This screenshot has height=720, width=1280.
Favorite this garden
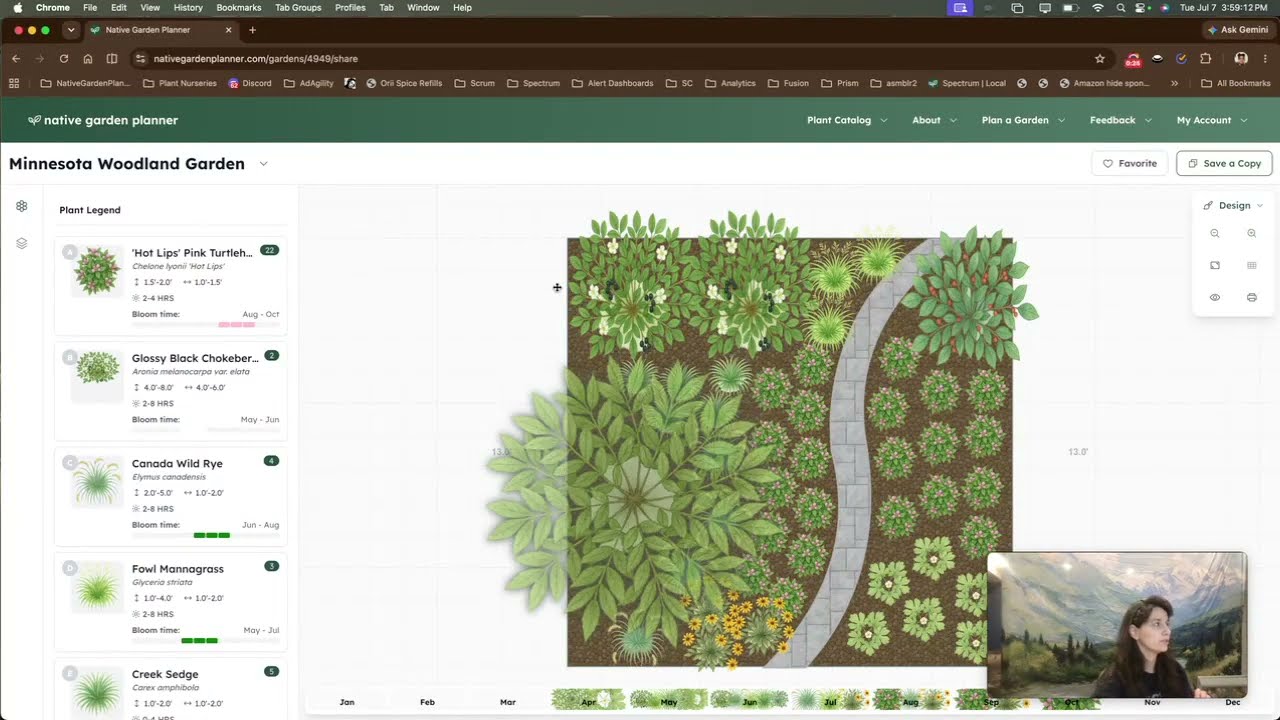[1129, 163]
